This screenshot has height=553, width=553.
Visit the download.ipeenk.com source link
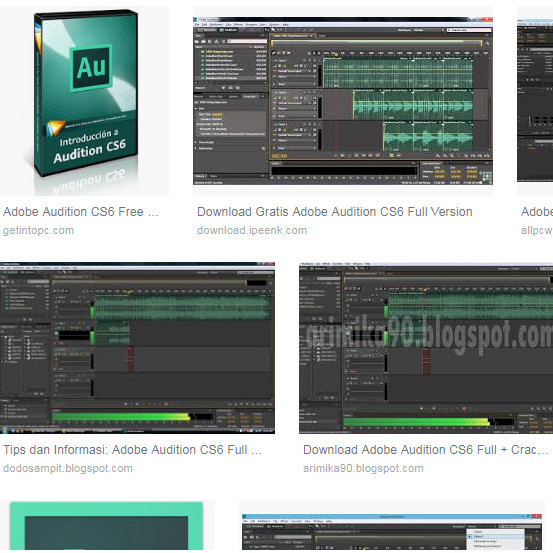tap(252, 230)
